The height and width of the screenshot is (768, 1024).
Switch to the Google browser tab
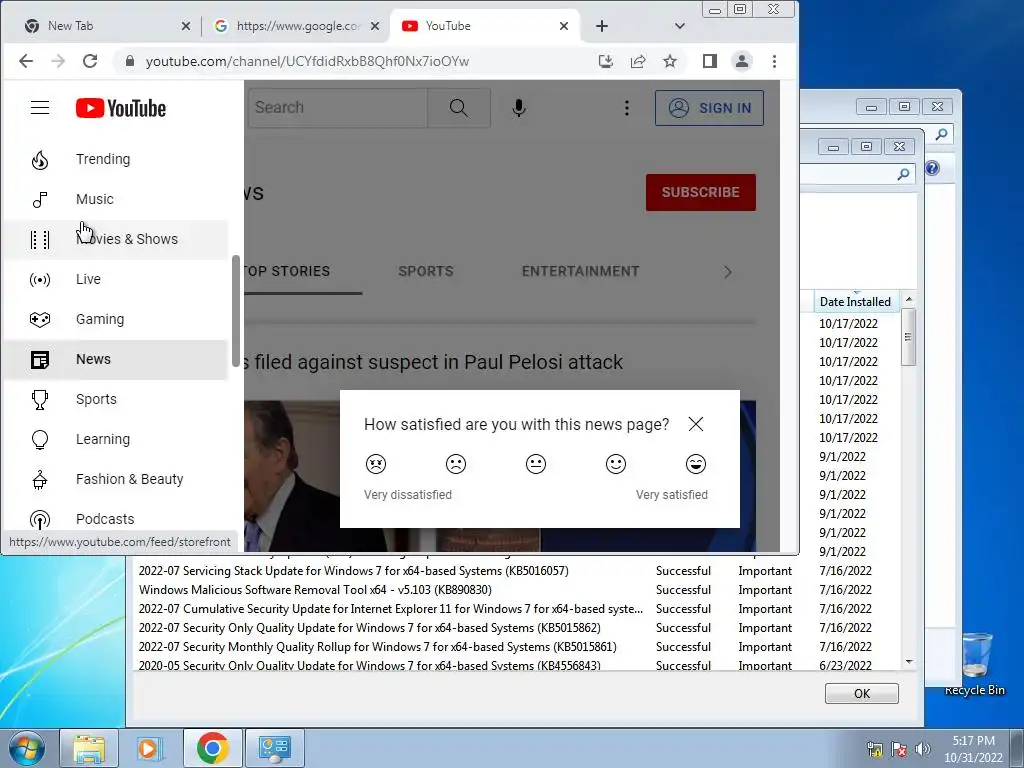(x=293, y=26)
